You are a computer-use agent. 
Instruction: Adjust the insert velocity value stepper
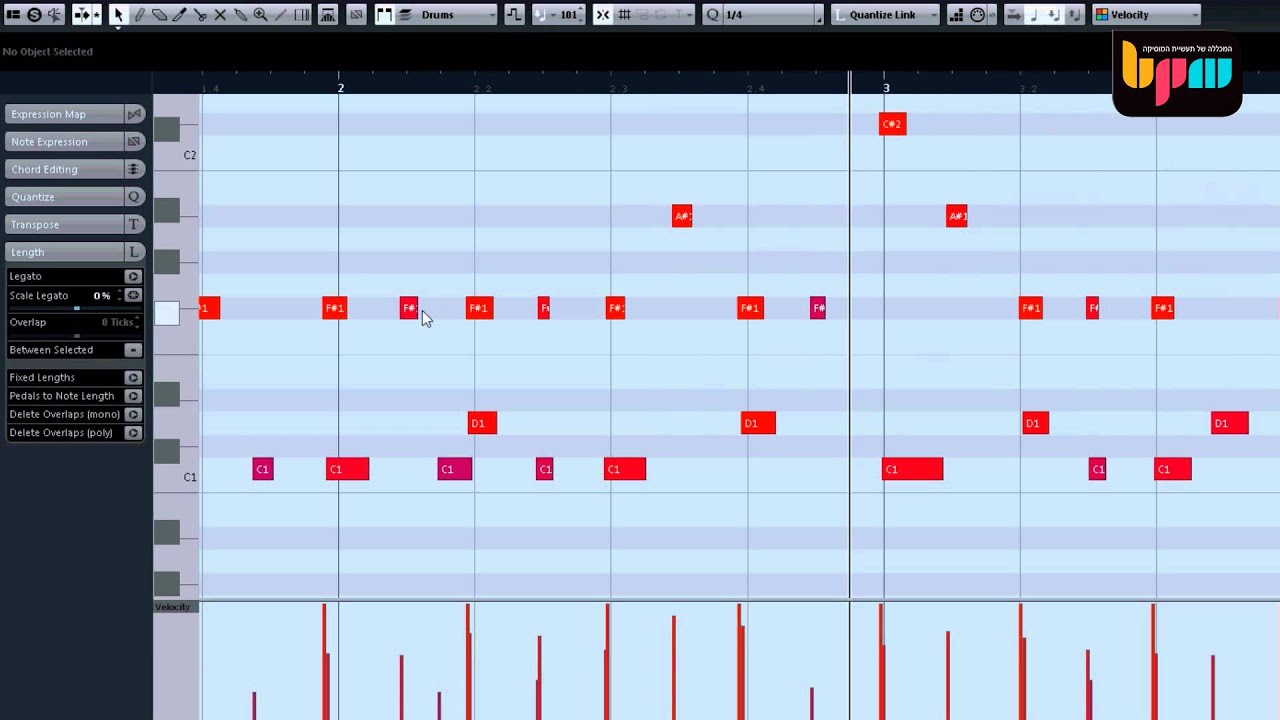(580, 15)
